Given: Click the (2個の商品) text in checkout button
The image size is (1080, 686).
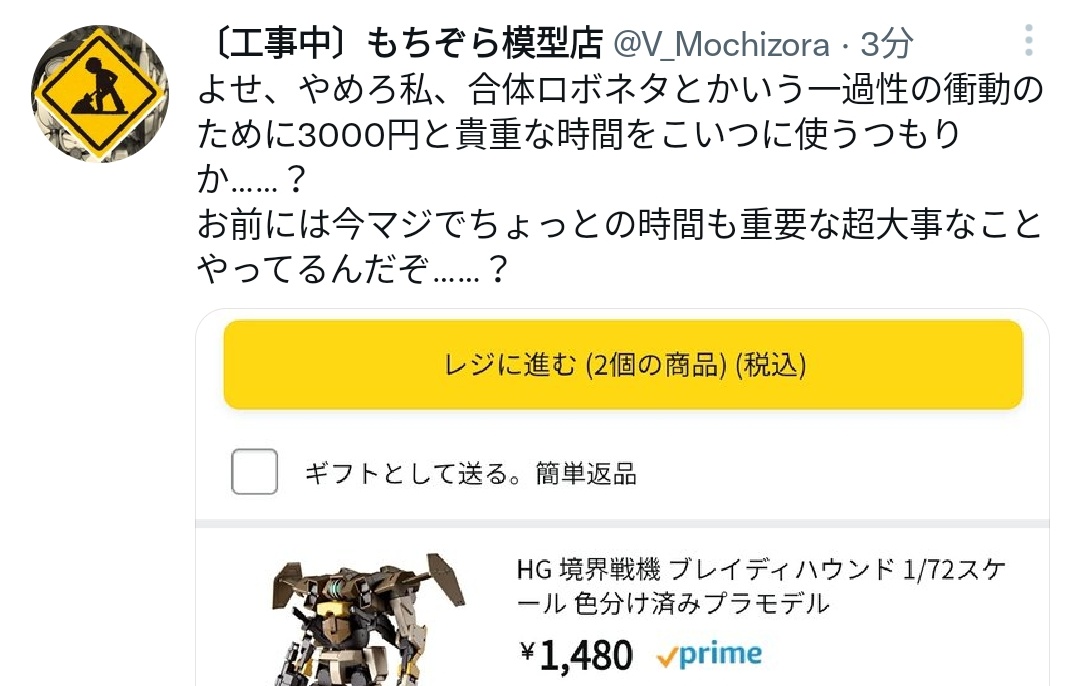Looking at the screenshot, I should pyautogui.click(x=656, y=365).
